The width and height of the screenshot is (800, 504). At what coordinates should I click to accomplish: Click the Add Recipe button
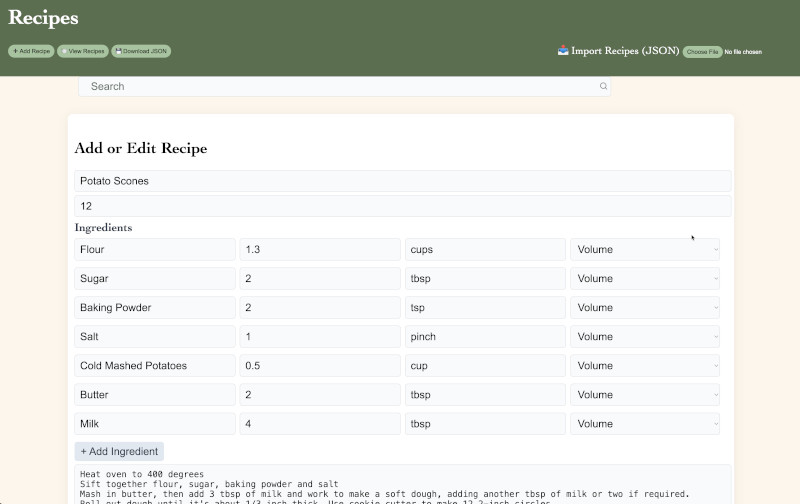(31, 51)
